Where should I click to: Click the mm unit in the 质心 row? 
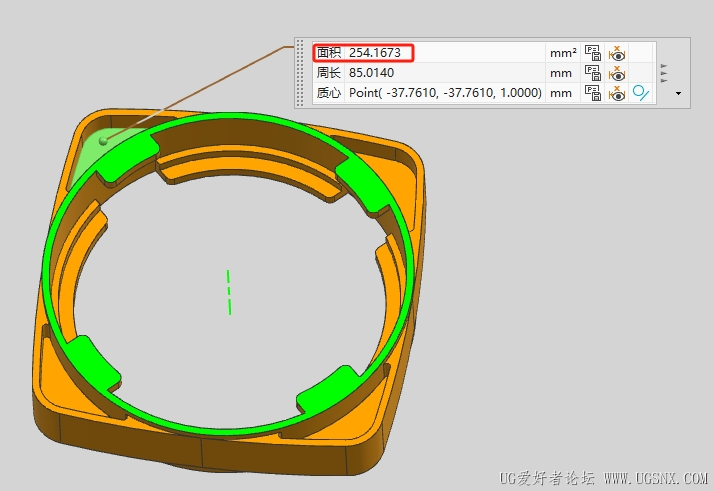[x=561, y=93]
